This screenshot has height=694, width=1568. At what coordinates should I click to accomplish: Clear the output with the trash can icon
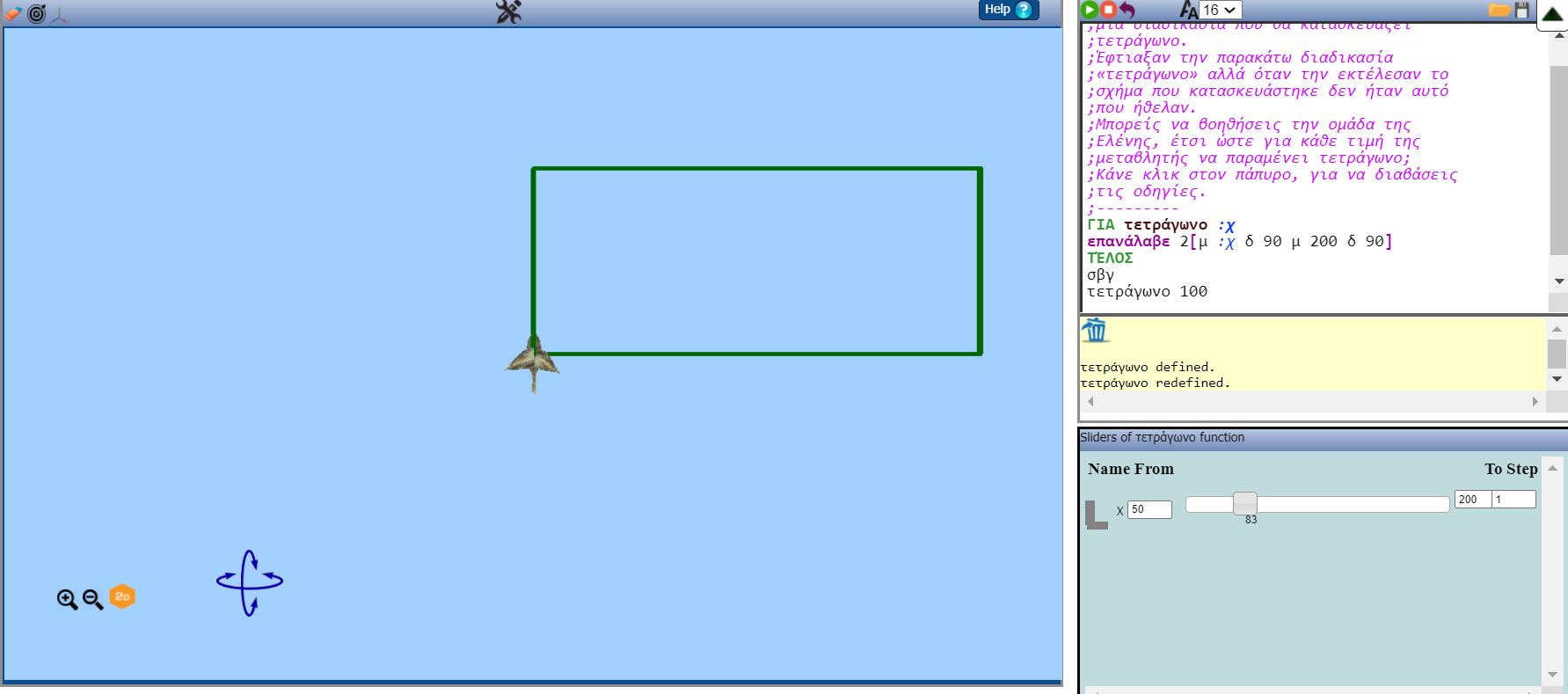[x=1095, y=331]
